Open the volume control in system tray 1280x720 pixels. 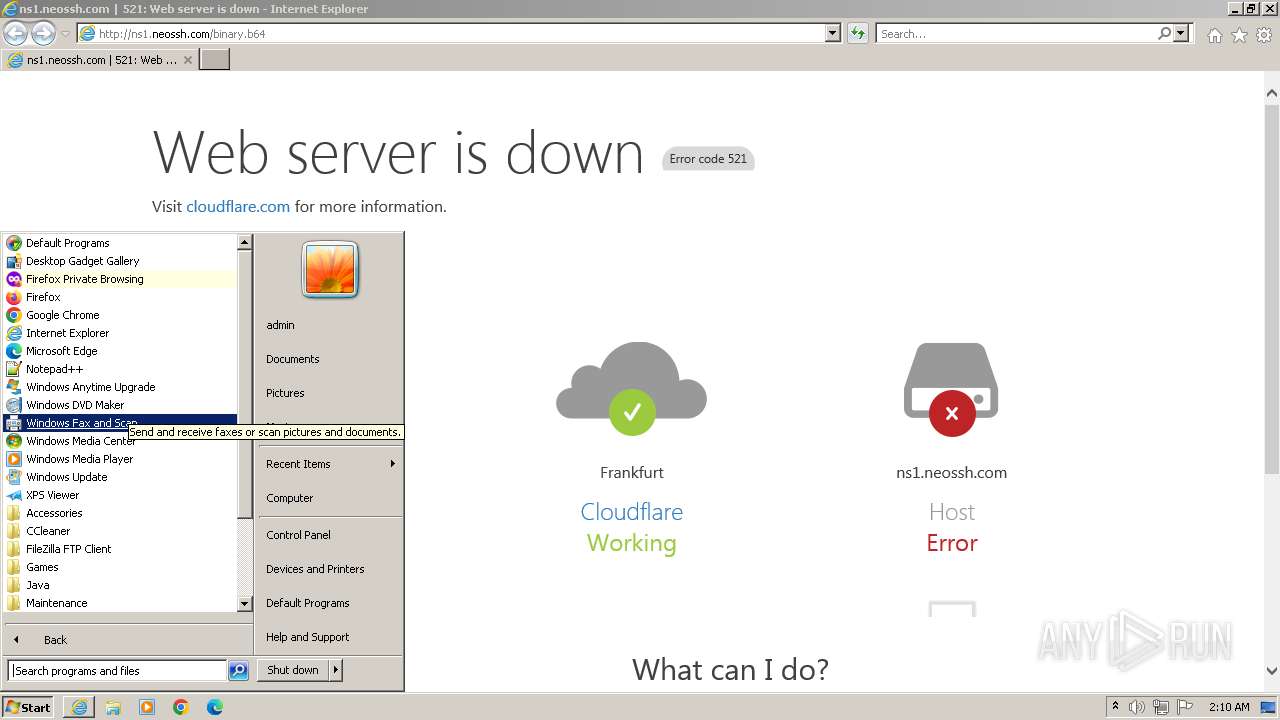tap(1137, 707)
